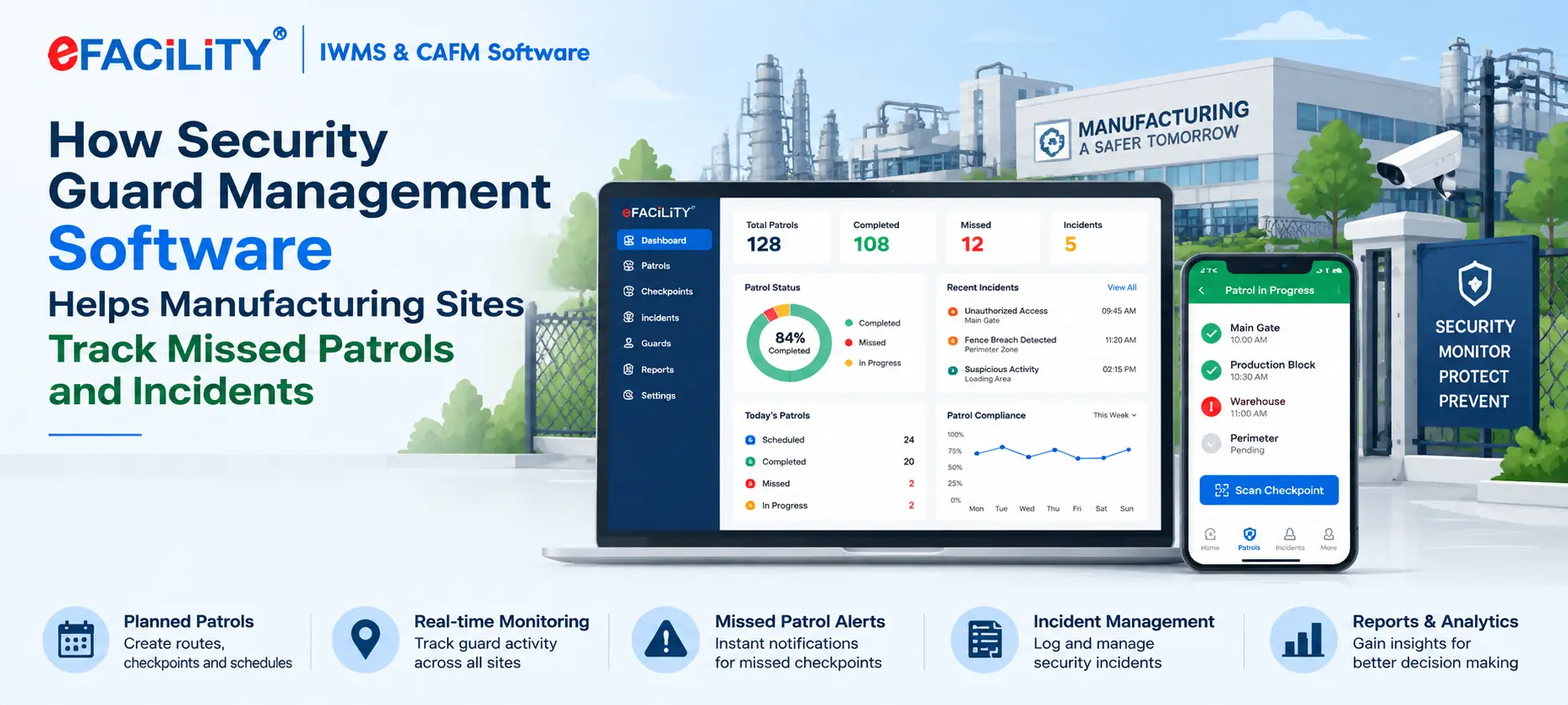Viewport: 1568px width, 705px height.
Task: Click the Missed Patrol Alerts warning icon
Action: [x=666, y=640]
